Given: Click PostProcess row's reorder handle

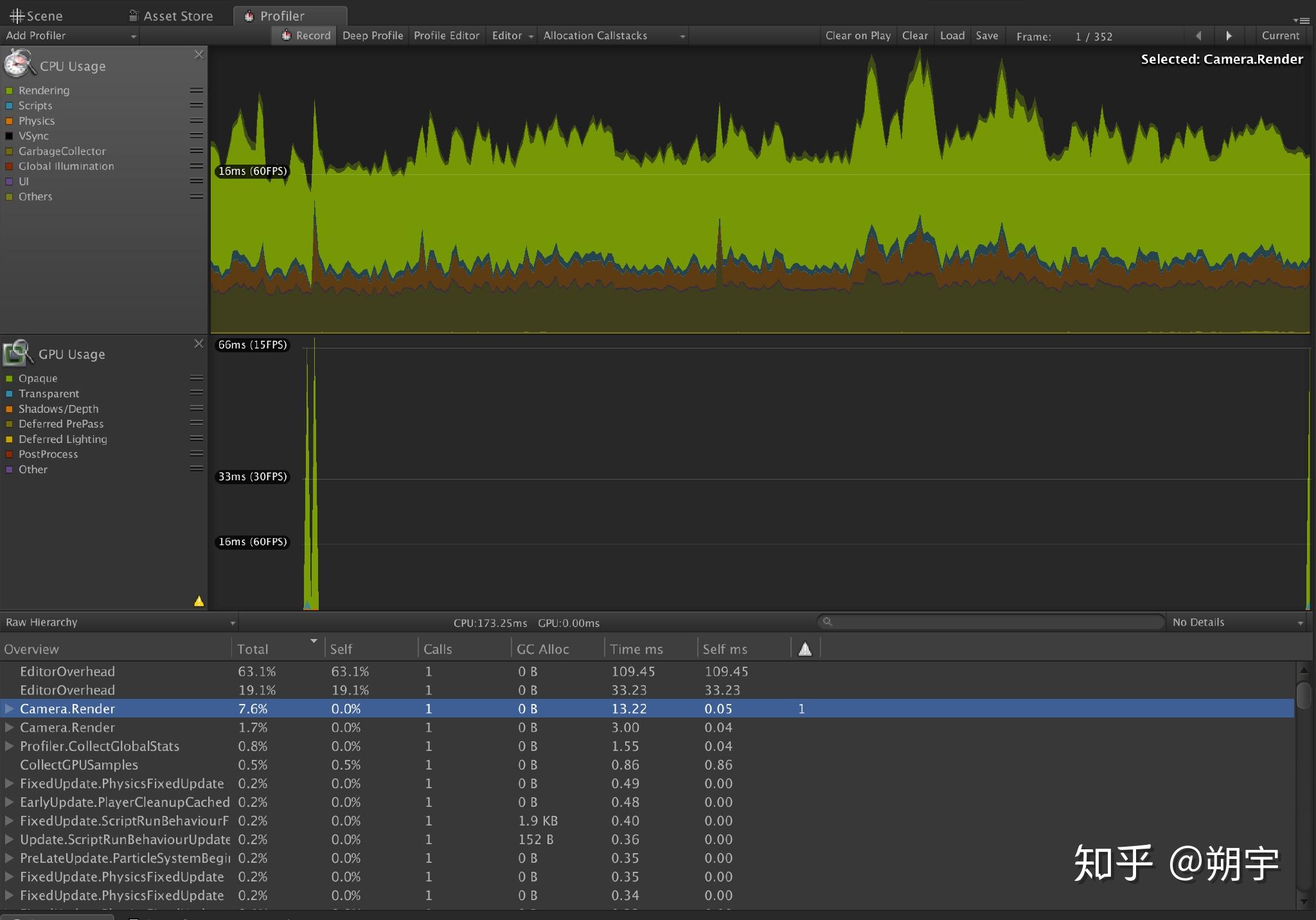Looking at the screenshot, I should pyautogui.click(x=197, y=454).
